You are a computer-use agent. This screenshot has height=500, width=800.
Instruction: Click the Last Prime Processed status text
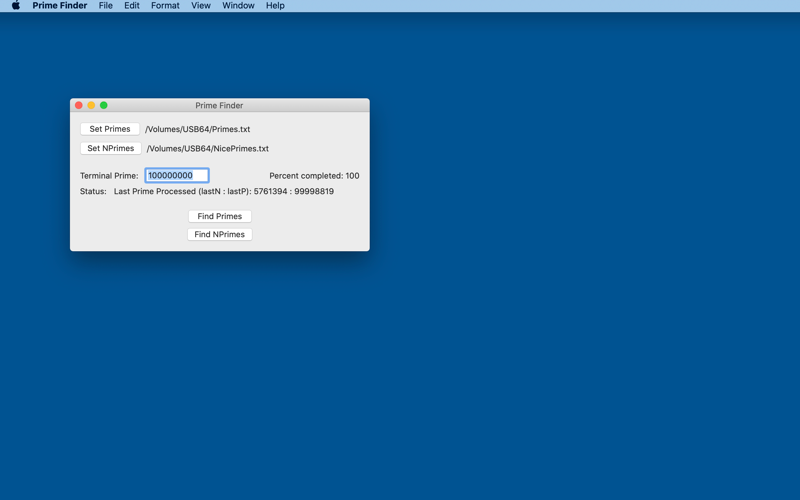tap(224, 191)
